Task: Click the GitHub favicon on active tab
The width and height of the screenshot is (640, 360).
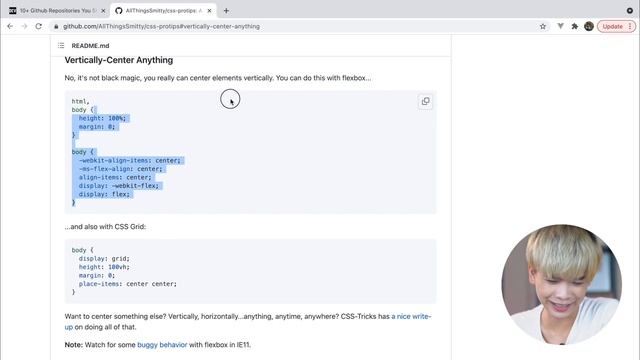Action: pyautogui.click(x=118, y=11)
